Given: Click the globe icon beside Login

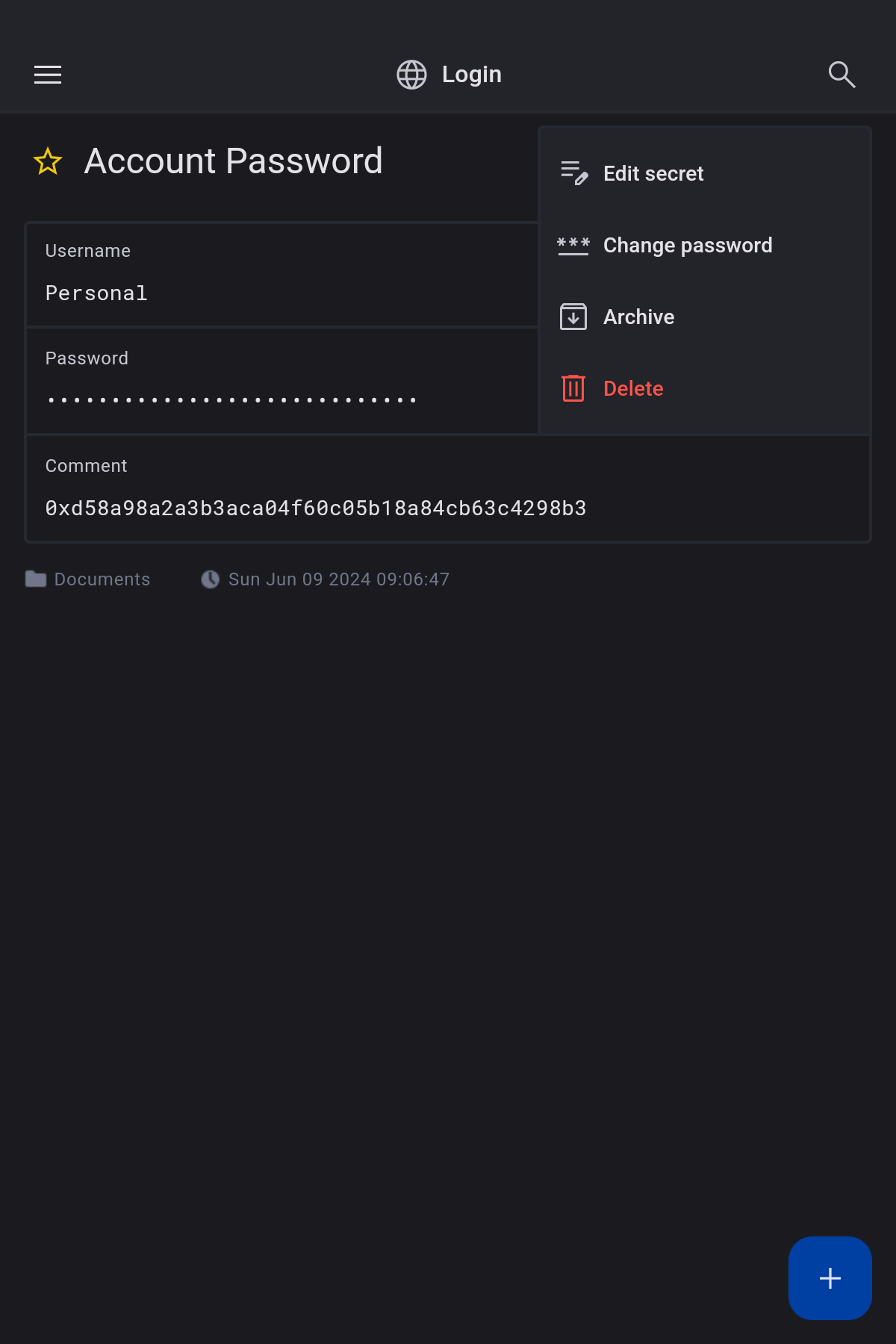Looking at the screenshot, I should pos(411,75).
